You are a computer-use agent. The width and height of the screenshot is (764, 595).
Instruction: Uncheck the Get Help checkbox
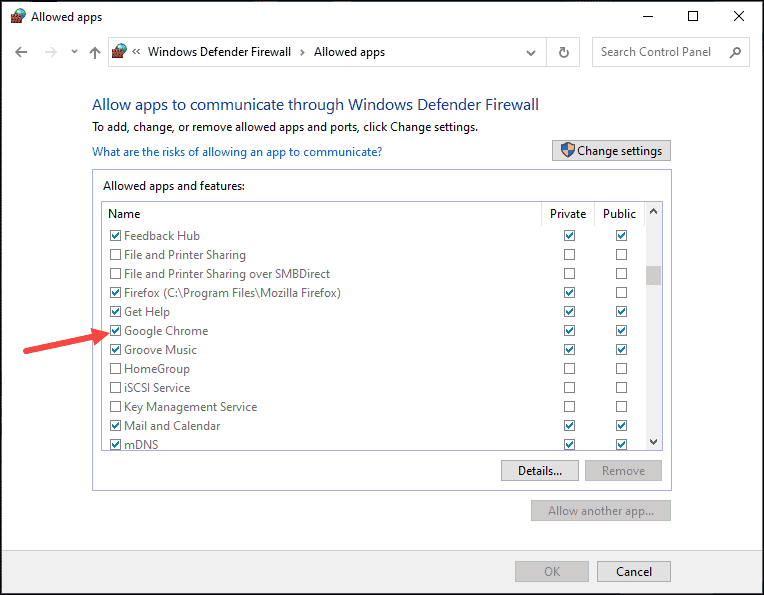coord(115,312)
